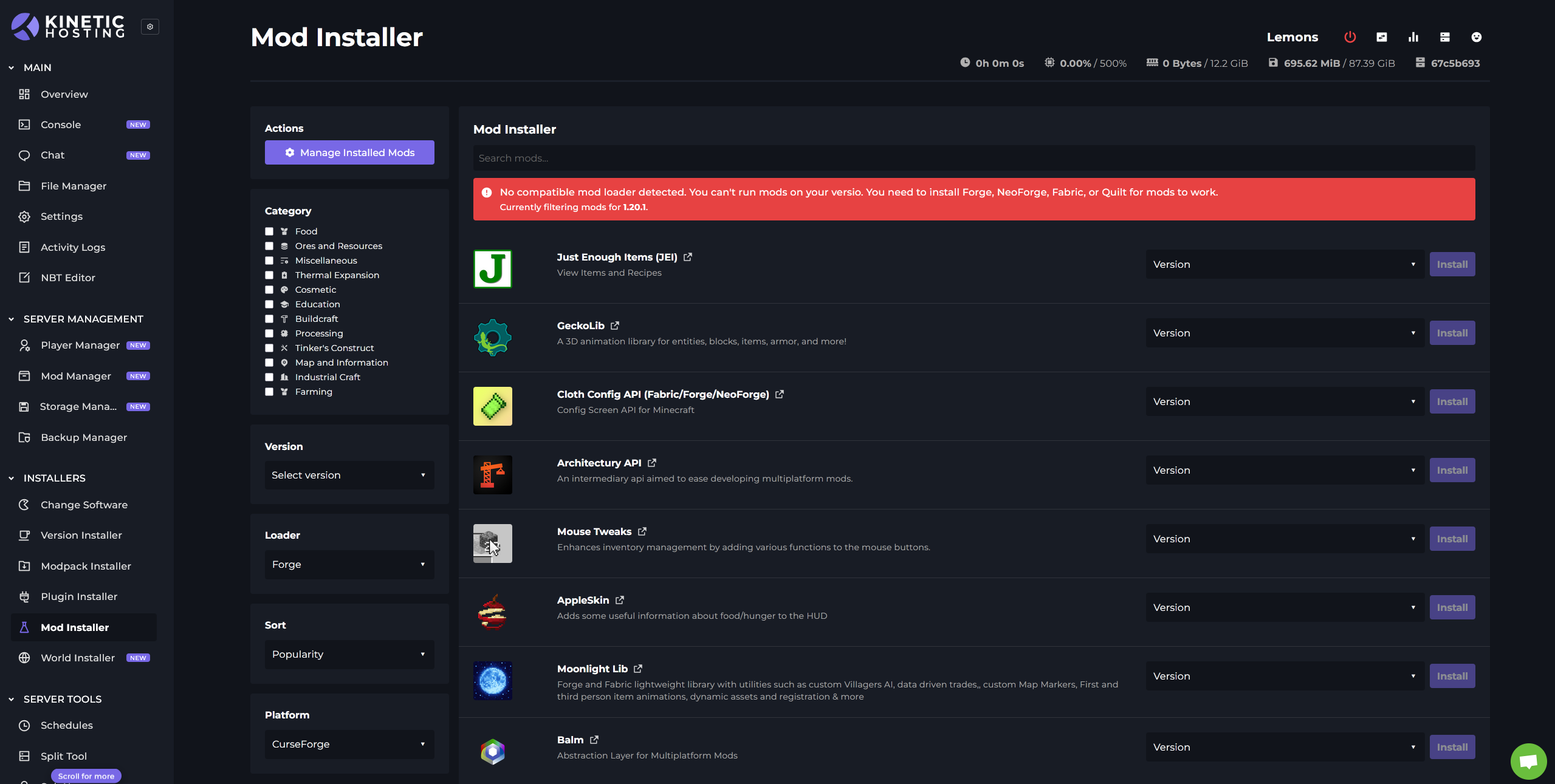Open Just Enough Items external link icon

pyautogui.click(x=688, y=257)
